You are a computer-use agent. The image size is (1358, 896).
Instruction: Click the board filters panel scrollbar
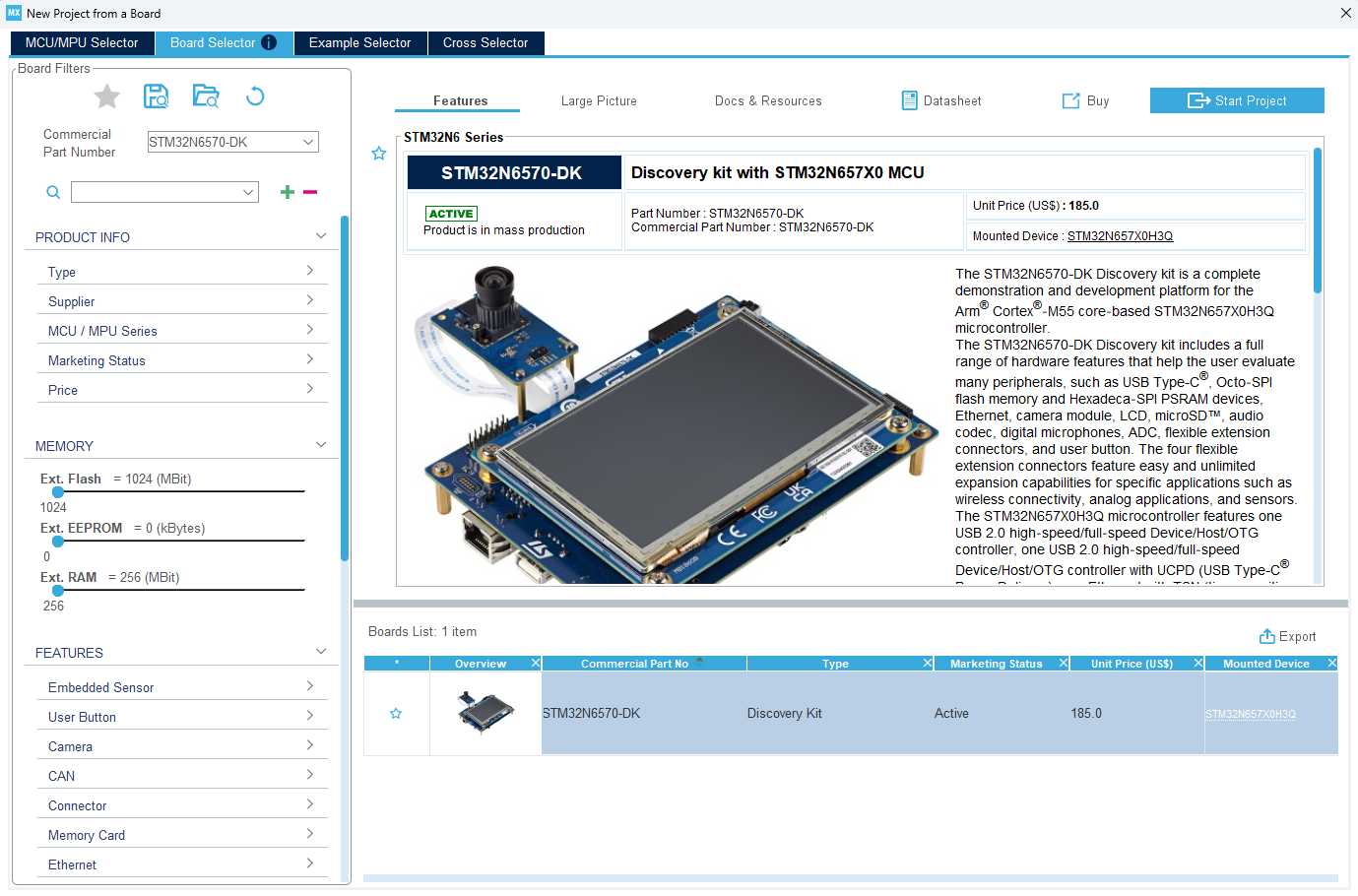click(x=345, y=389)
